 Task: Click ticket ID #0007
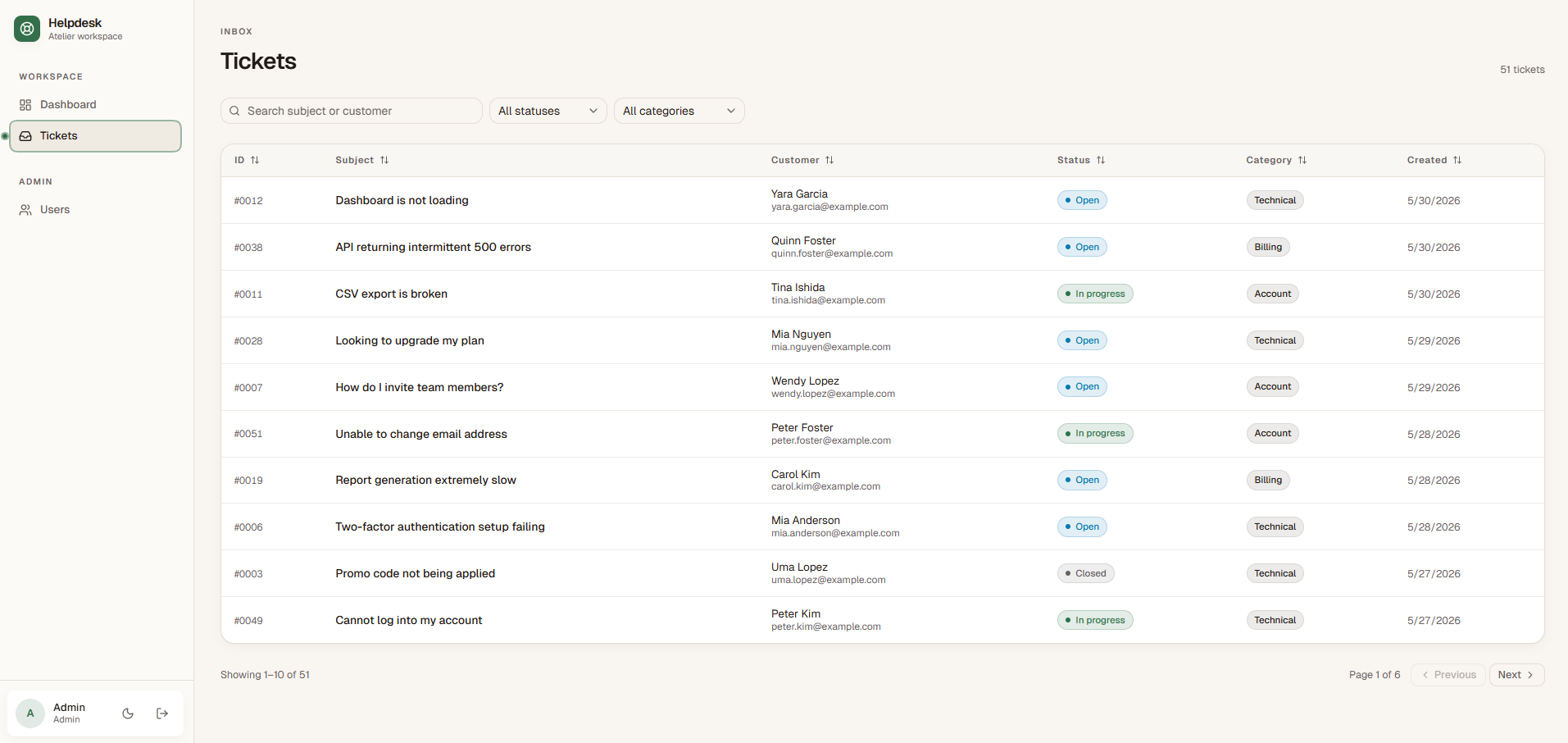(x=248, y=388)
